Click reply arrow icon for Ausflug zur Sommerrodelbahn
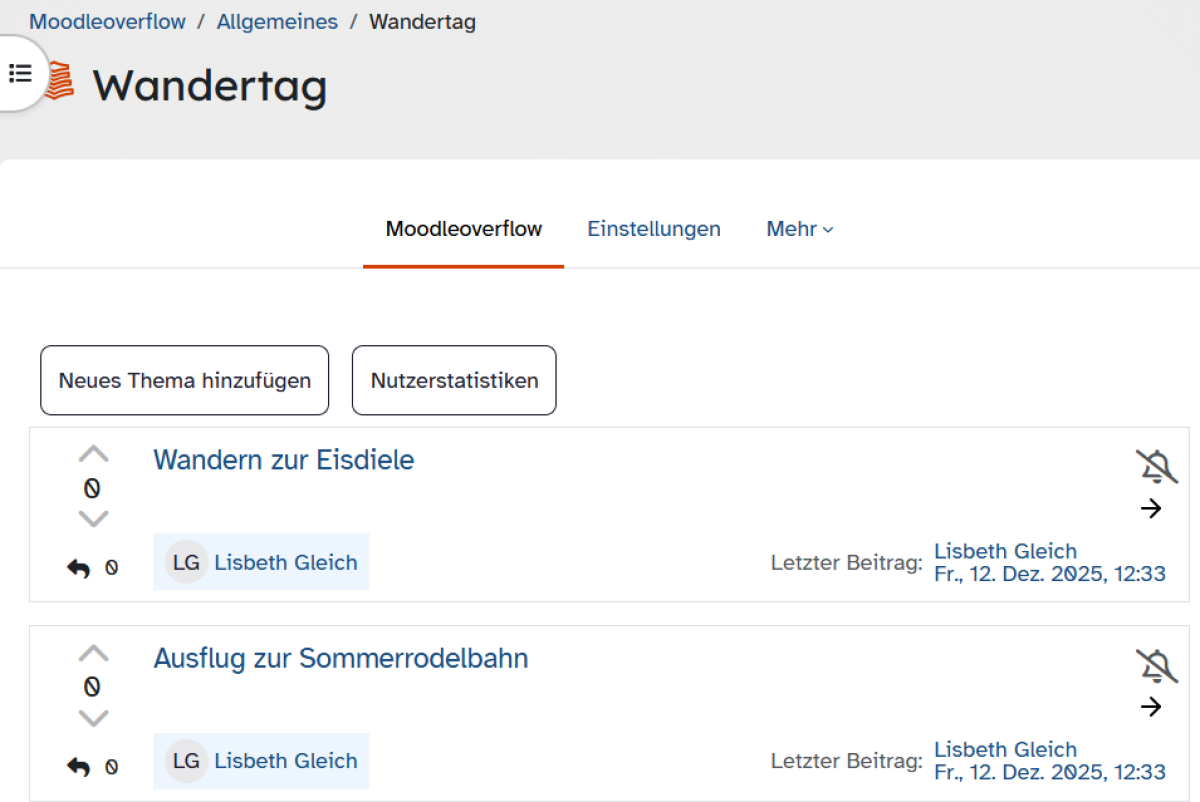The width and height of the screenshot is (1200, 802). (78, 767)
